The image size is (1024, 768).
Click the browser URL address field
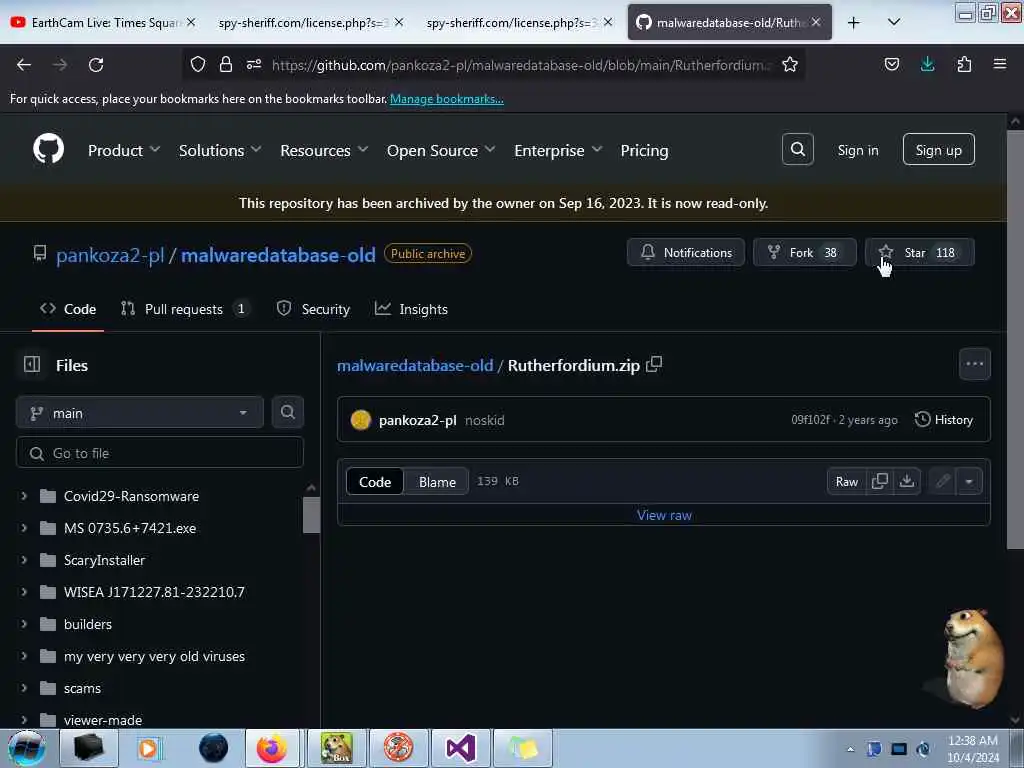pos(521,65)
